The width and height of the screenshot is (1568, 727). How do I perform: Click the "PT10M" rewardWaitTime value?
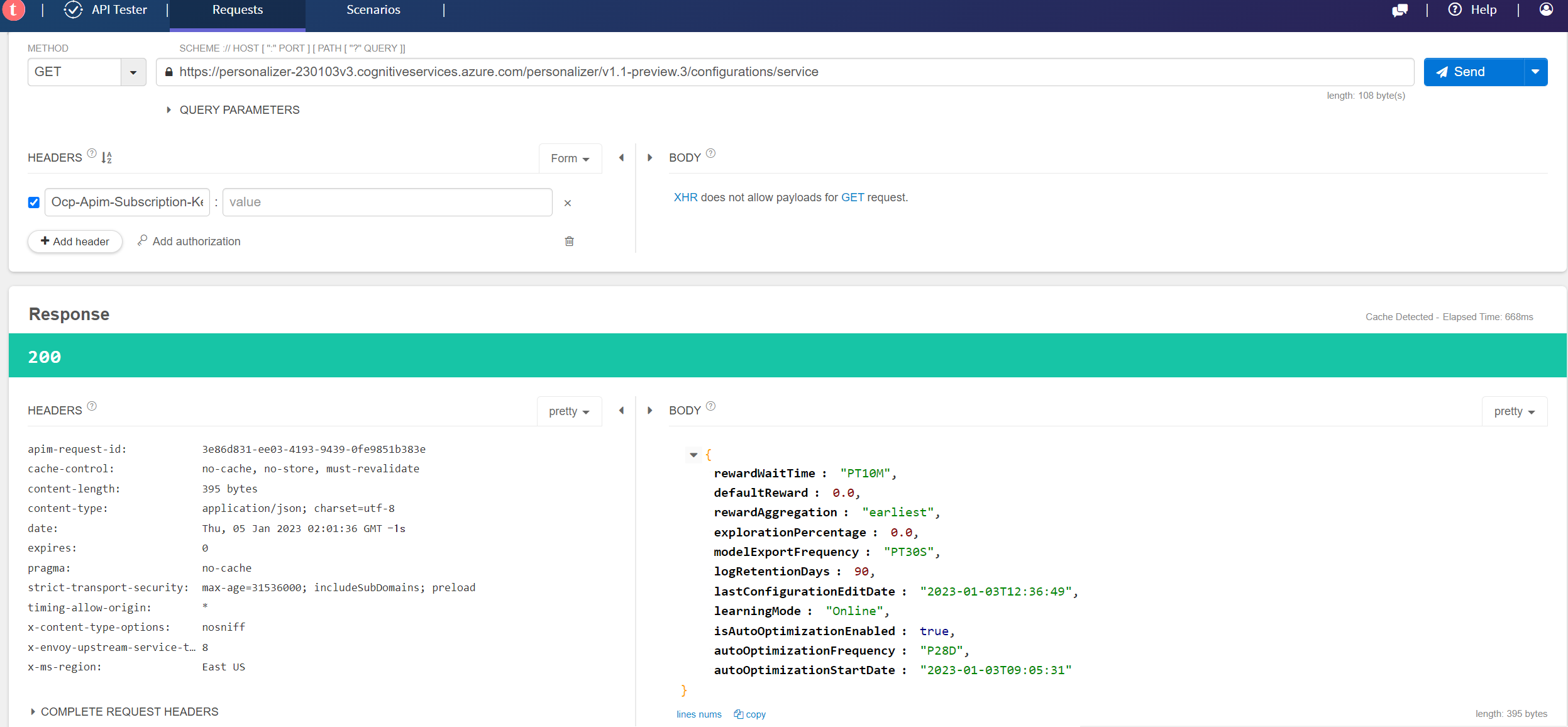pyautogui.click(x=865, y=474)
